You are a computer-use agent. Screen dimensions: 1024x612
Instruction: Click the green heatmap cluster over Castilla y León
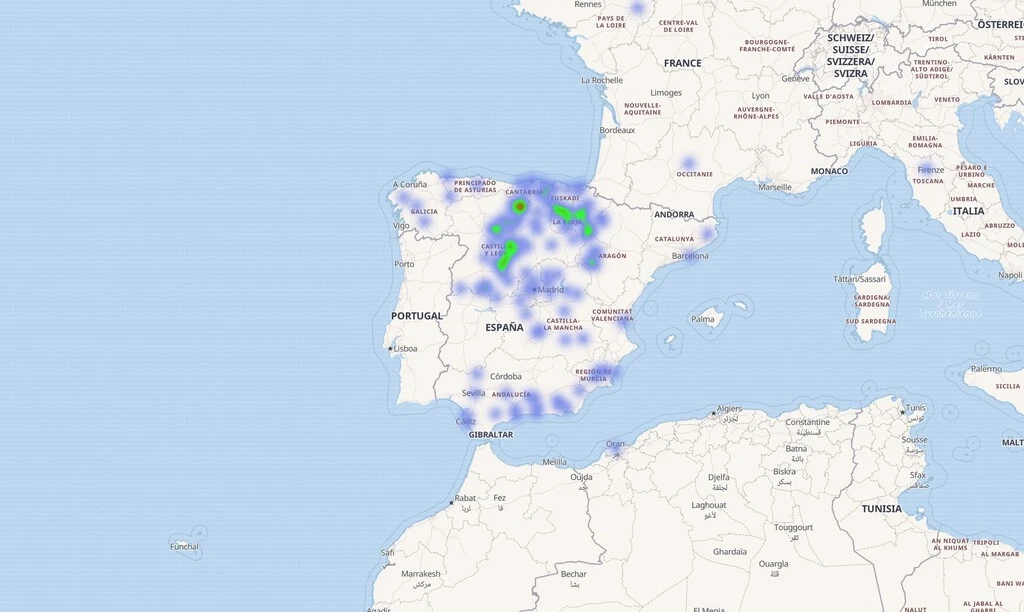pos(507,255)
